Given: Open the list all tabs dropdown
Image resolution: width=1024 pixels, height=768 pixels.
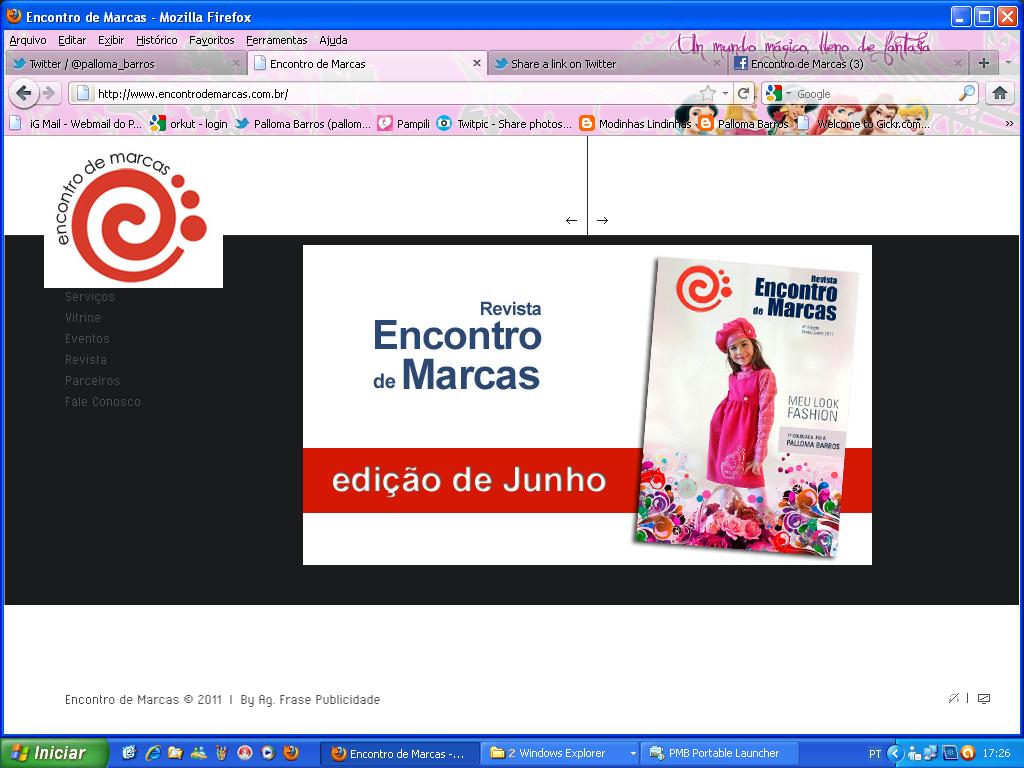Looking at the screenshot, I should click(1008, 63).
